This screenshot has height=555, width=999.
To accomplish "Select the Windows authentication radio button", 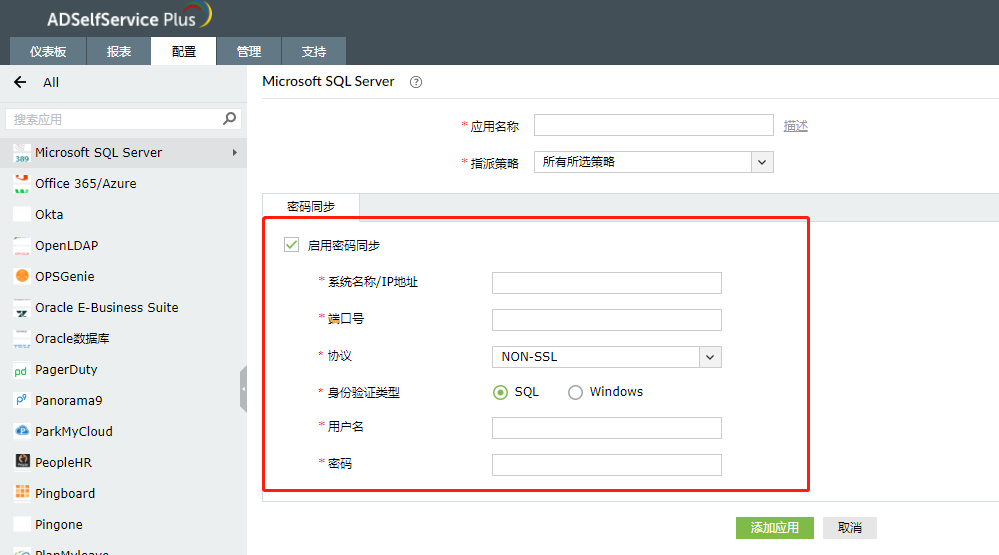I will coord(575,393).
